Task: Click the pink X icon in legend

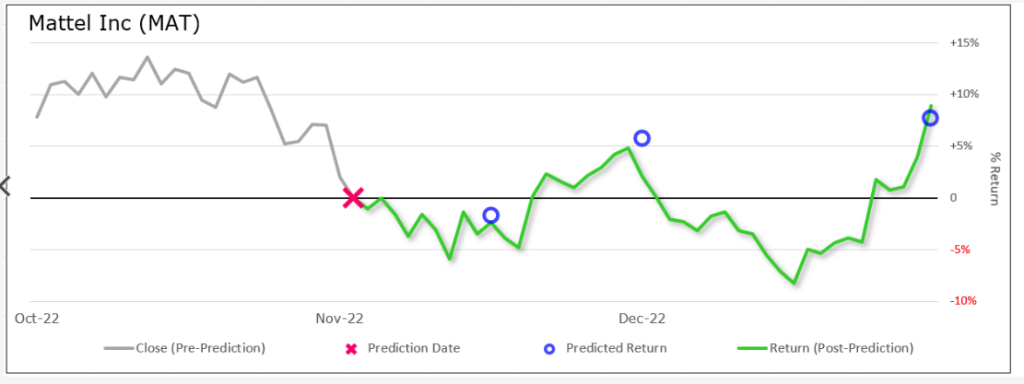Action: 351,349
